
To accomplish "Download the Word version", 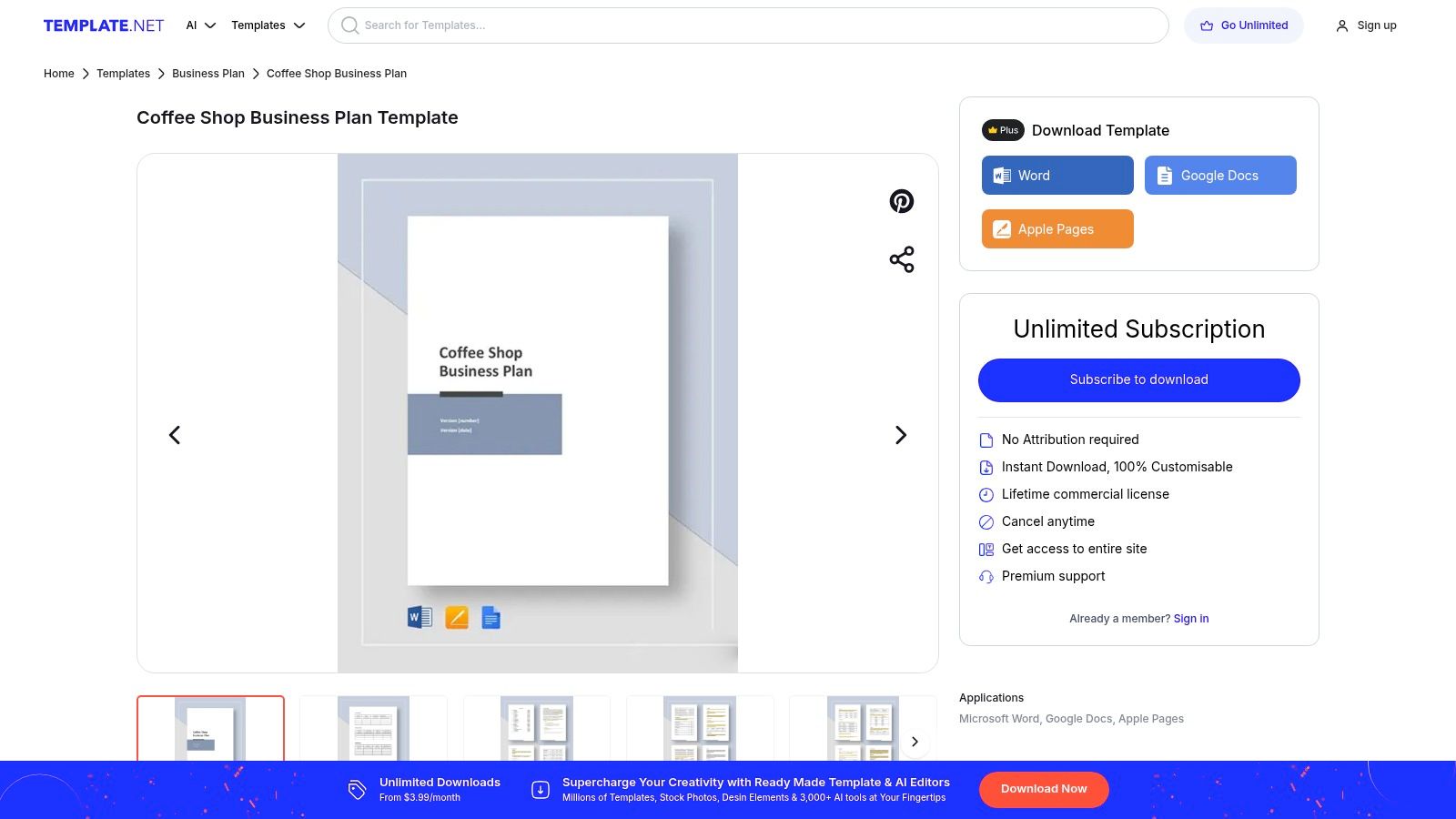I will point(1057,175).
